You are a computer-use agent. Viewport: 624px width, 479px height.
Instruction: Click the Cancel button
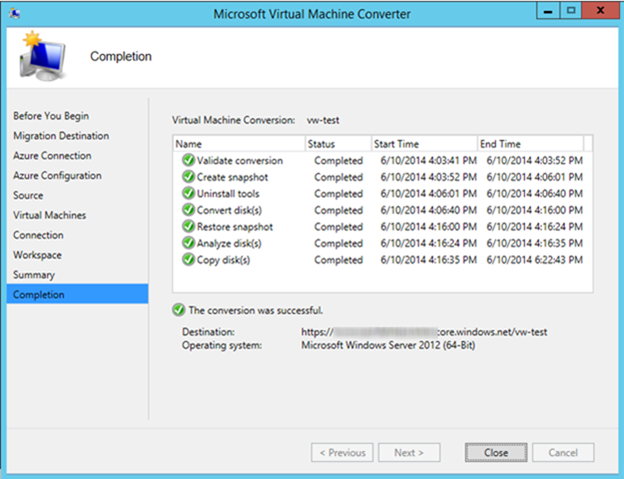click(563, 452)
